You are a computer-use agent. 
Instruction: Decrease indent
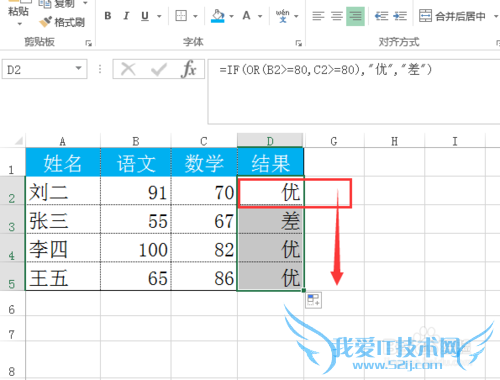(381, 16)
